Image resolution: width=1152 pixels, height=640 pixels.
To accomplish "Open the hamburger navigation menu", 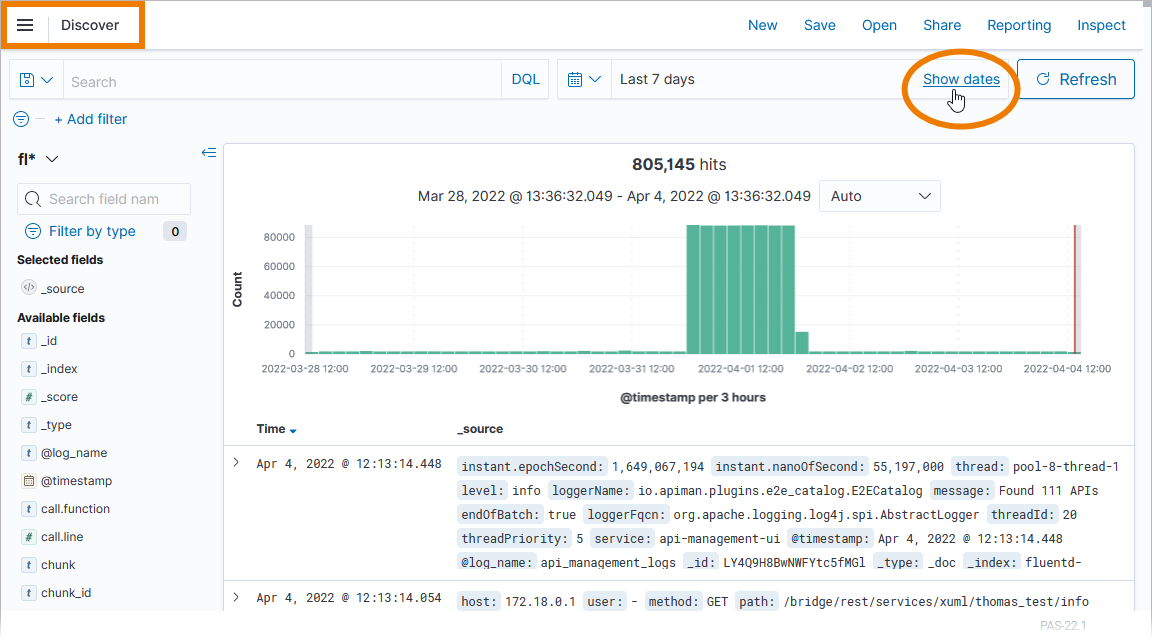I will click(25, 25).
